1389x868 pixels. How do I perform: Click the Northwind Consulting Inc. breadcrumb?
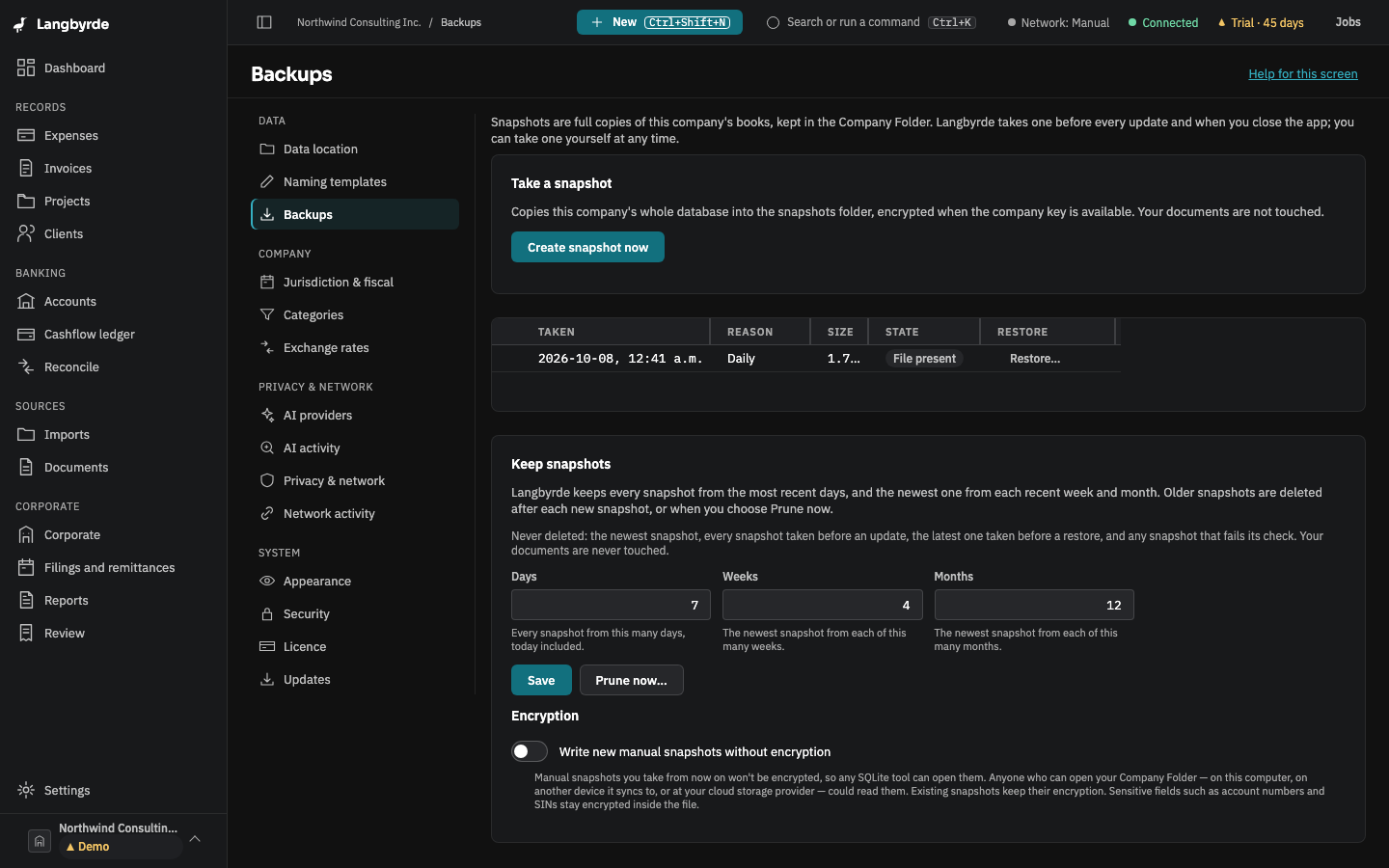[x=359, y=22]
